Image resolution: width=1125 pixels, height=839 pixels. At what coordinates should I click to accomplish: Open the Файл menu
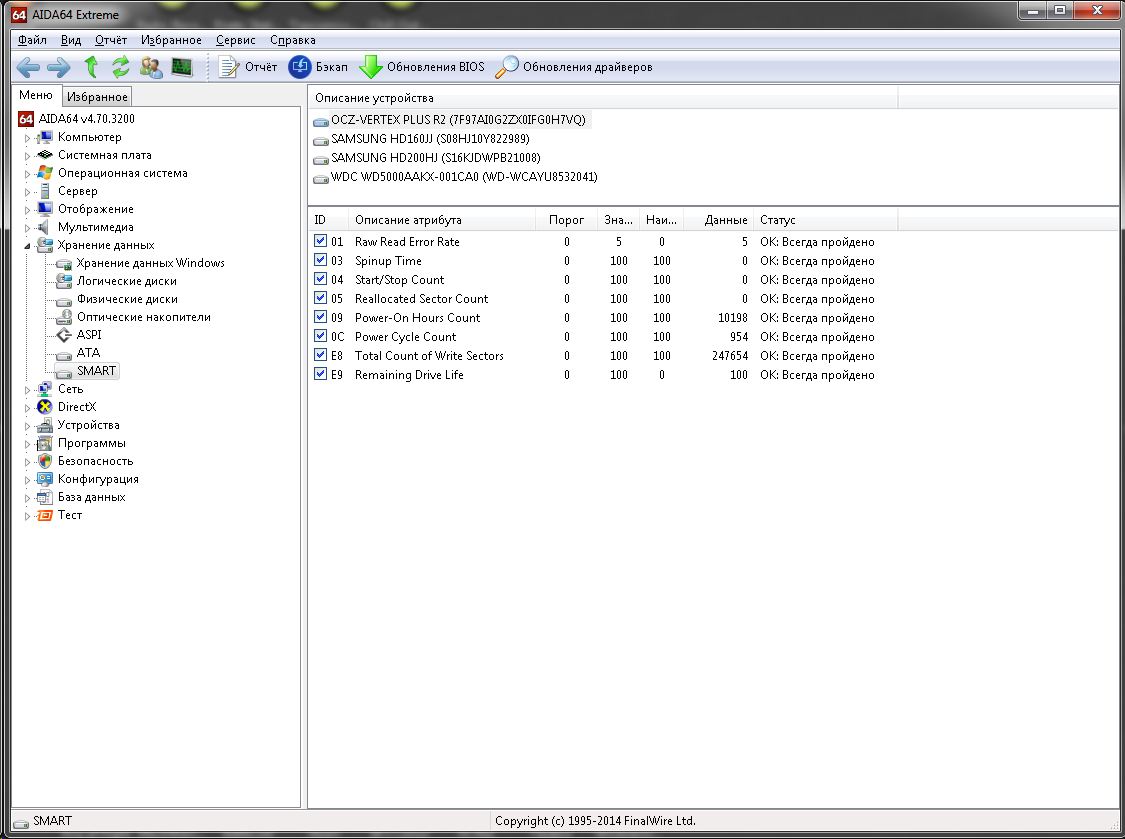click(x=32, y=40)
